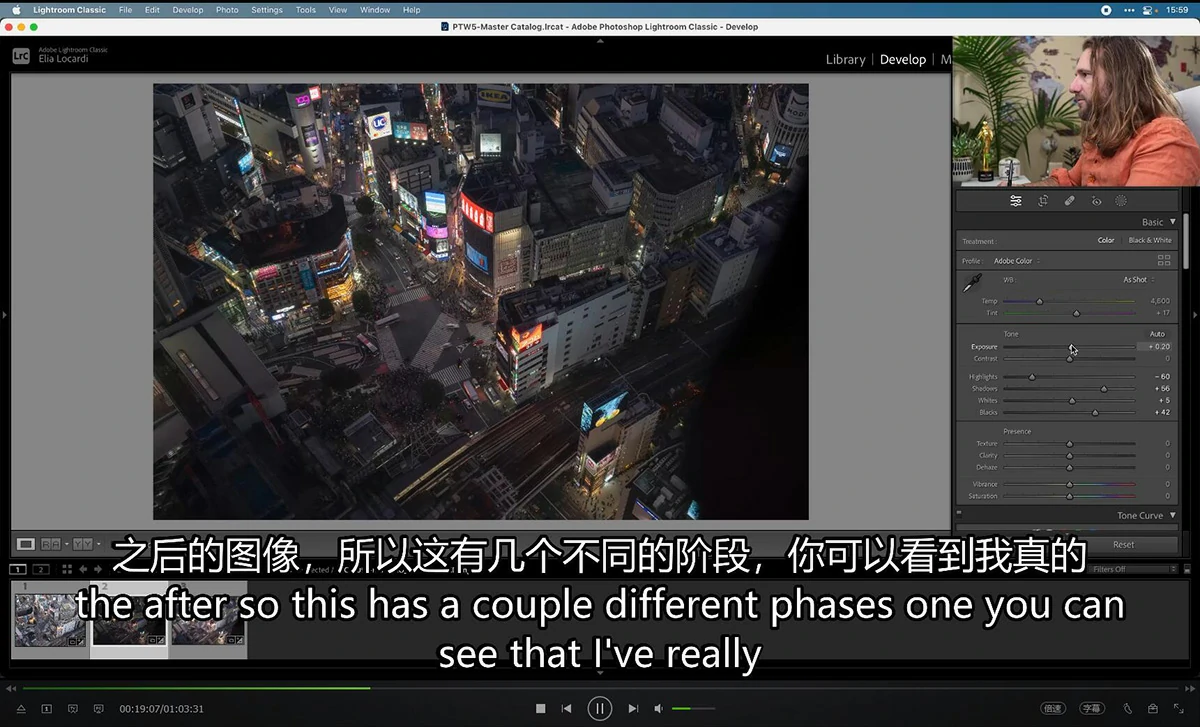Open the Help menu

coord(412,10)
